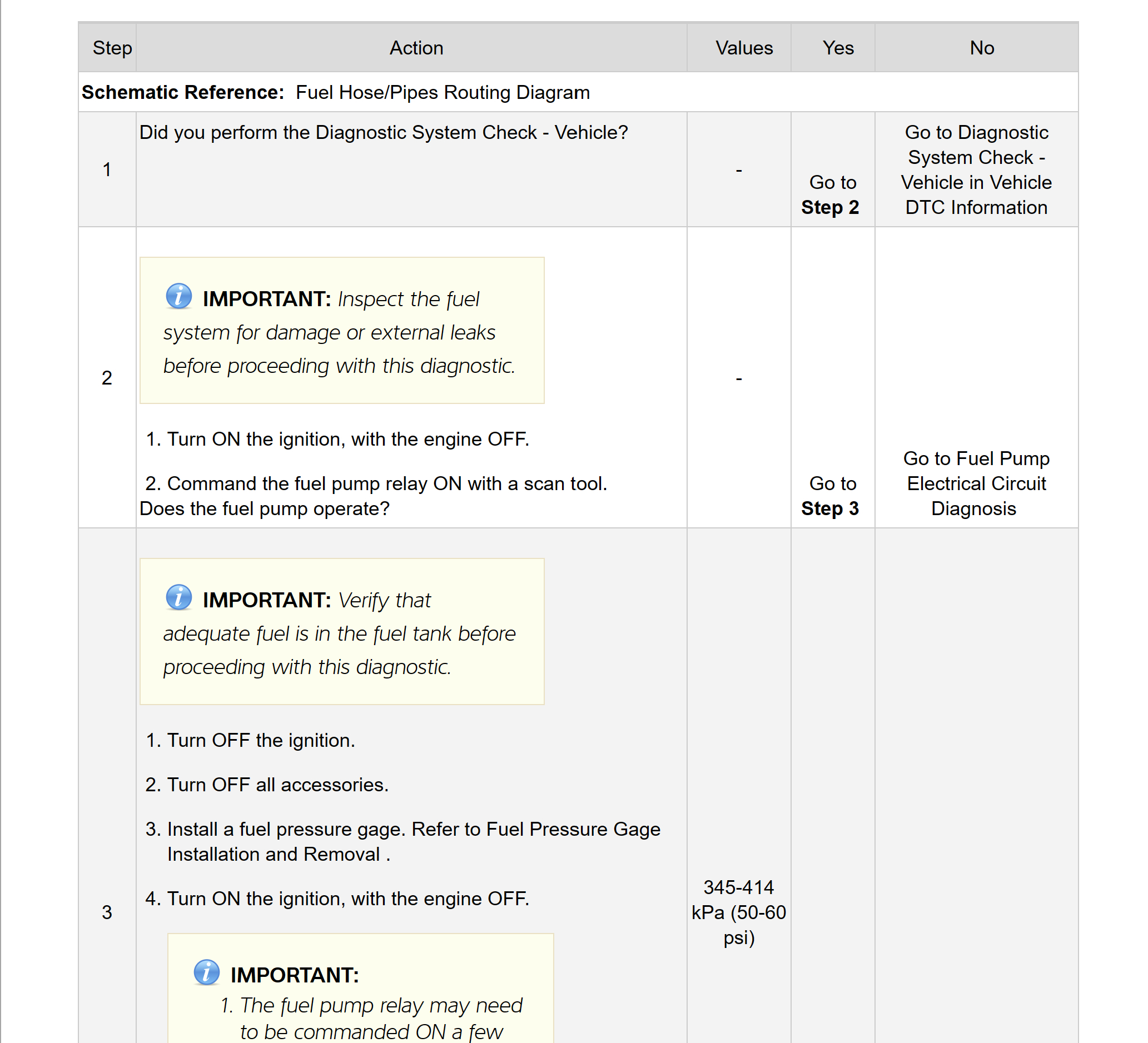The image size is (1148, 1043).
Task: Open Fuel Pump Electrical Circuit Diagnosis link
Action: (x=976, y=483)
